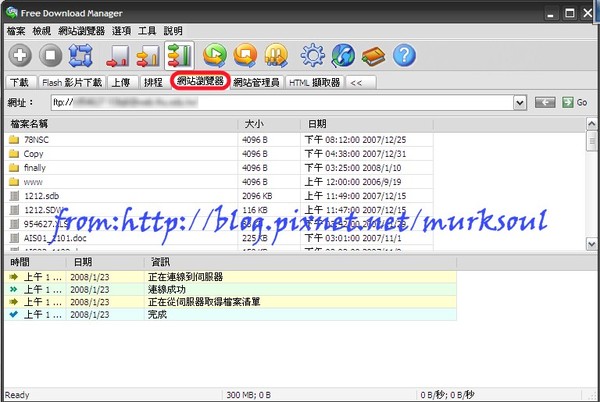Click into the ftp address field
Screen dimensions: 600x402
[282, 103]
